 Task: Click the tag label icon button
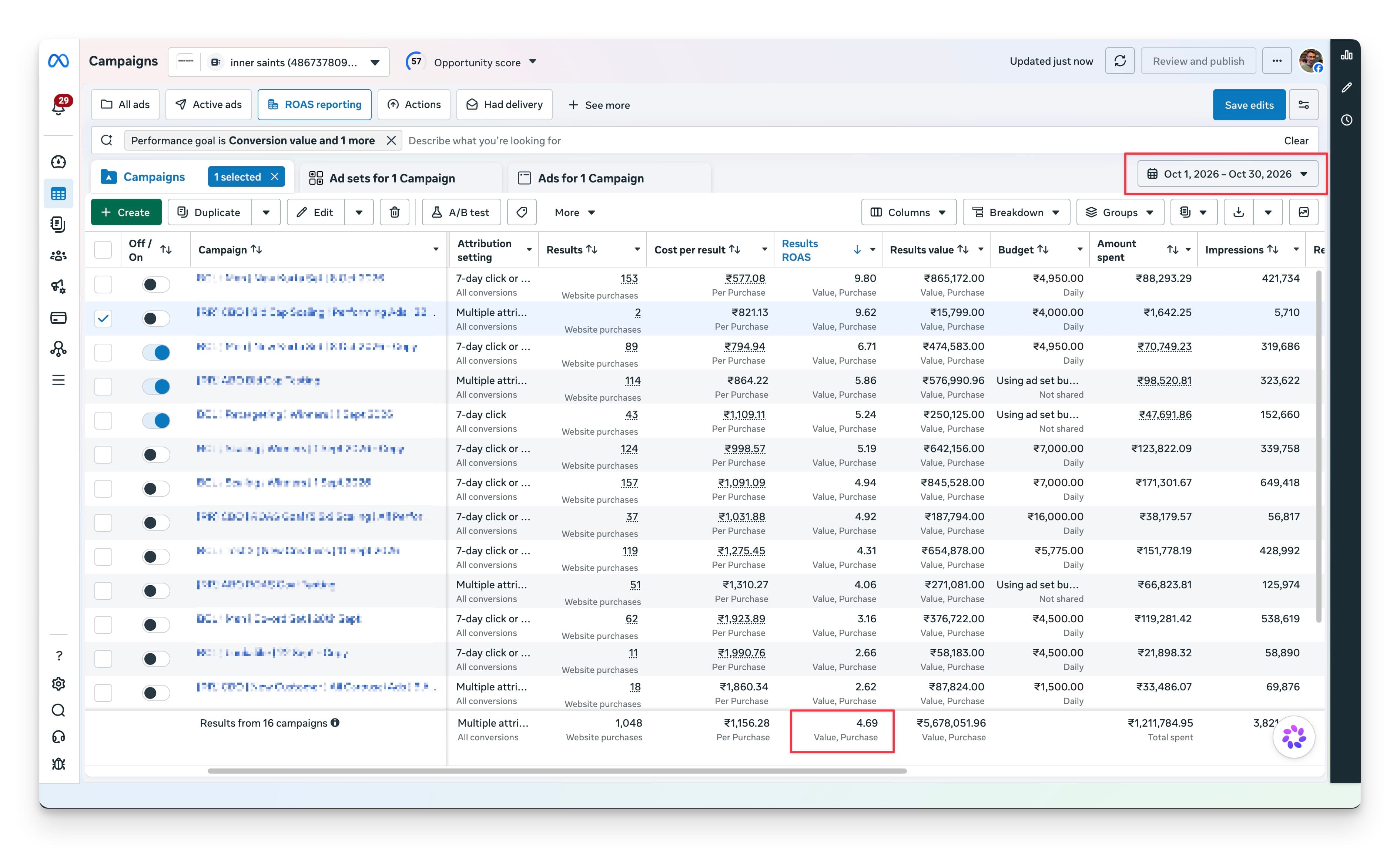522,212
